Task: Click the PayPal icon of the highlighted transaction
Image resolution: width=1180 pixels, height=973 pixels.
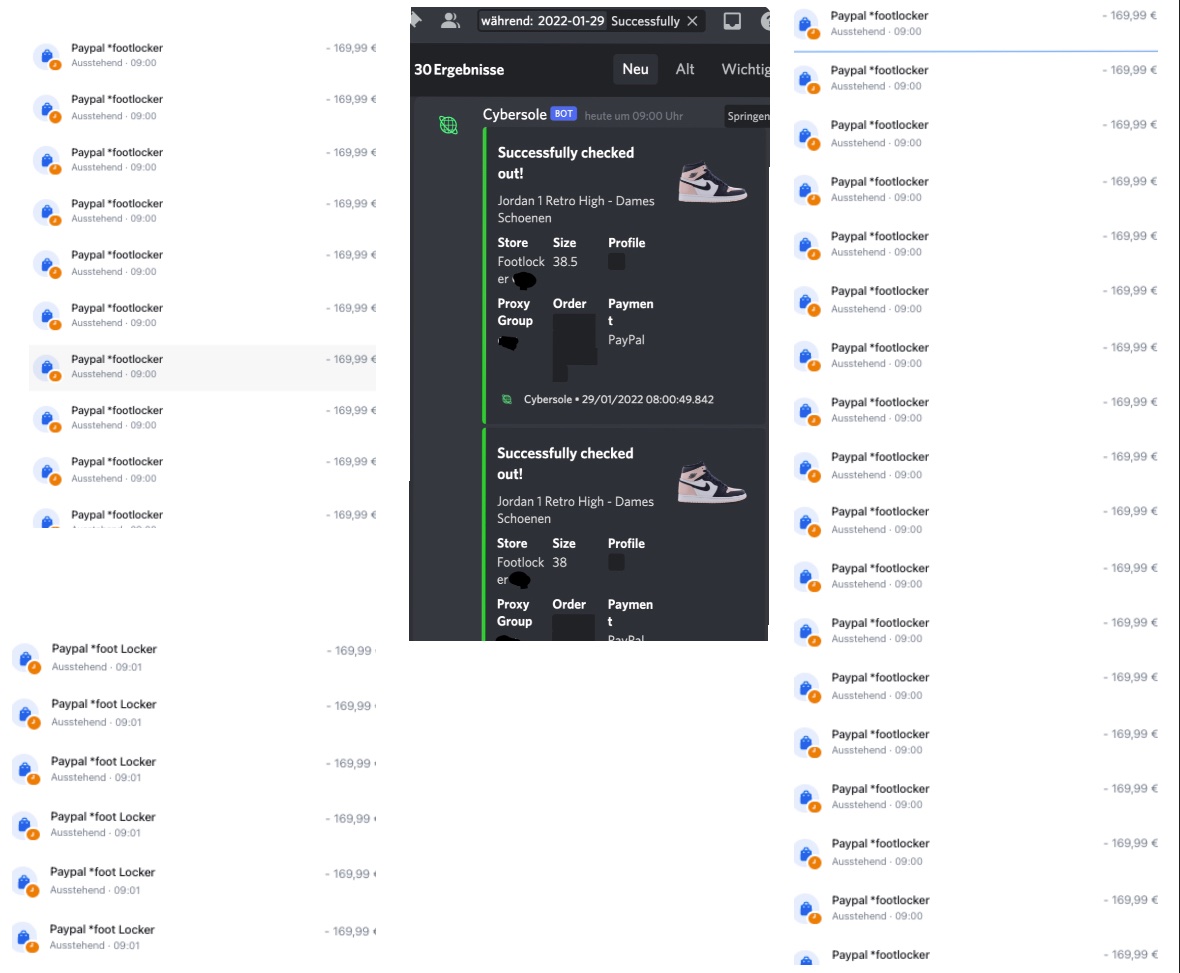Action: 47,368
